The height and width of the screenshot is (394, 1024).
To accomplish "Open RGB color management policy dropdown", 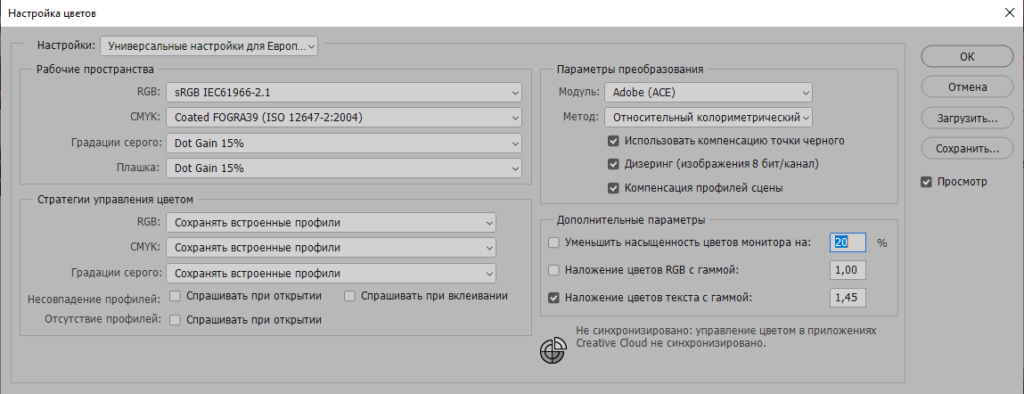I will click(x=330, y=223).
